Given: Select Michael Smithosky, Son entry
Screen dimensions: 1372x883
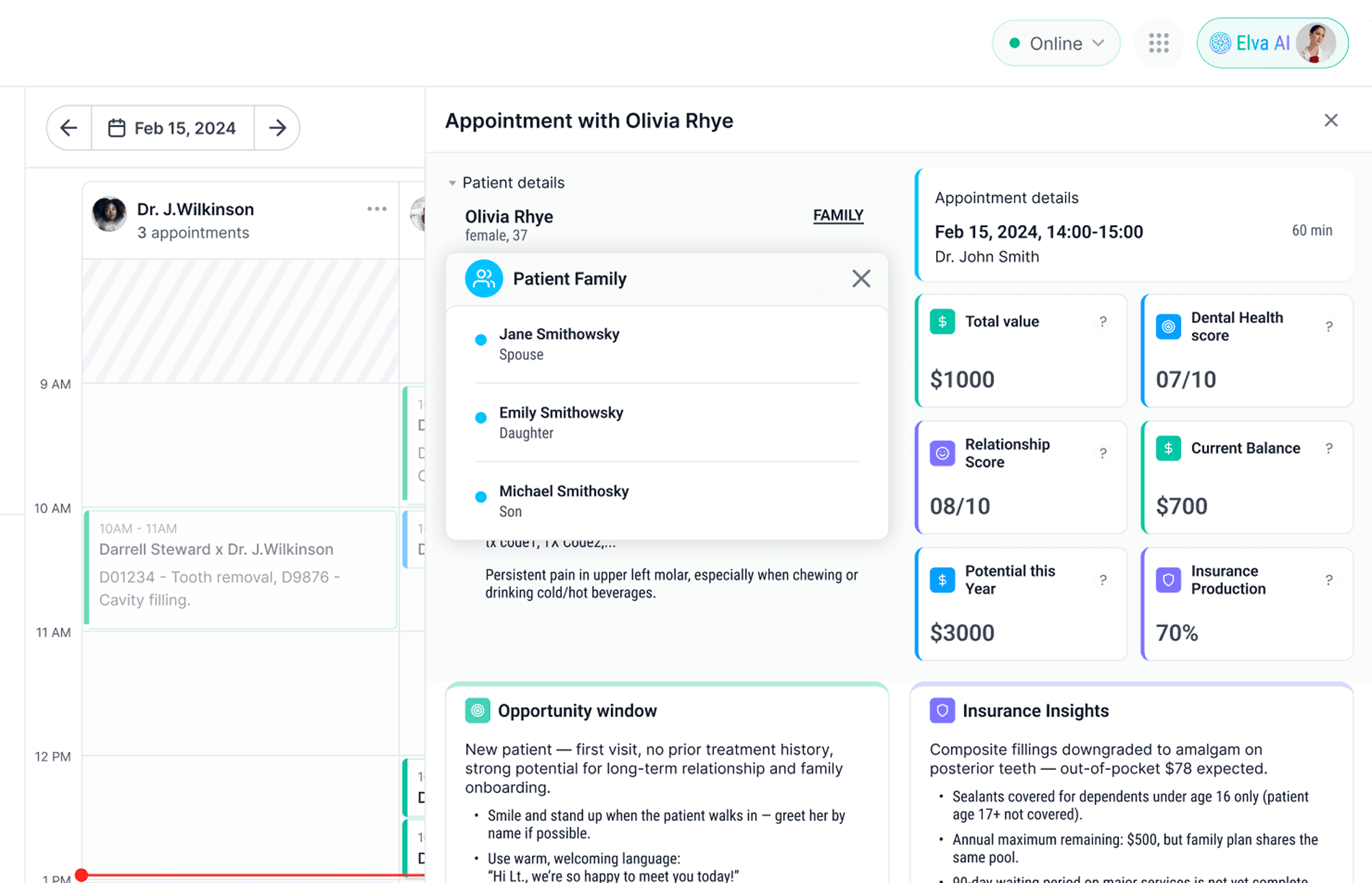Looking at the screenshot, I should coord(563,501).
